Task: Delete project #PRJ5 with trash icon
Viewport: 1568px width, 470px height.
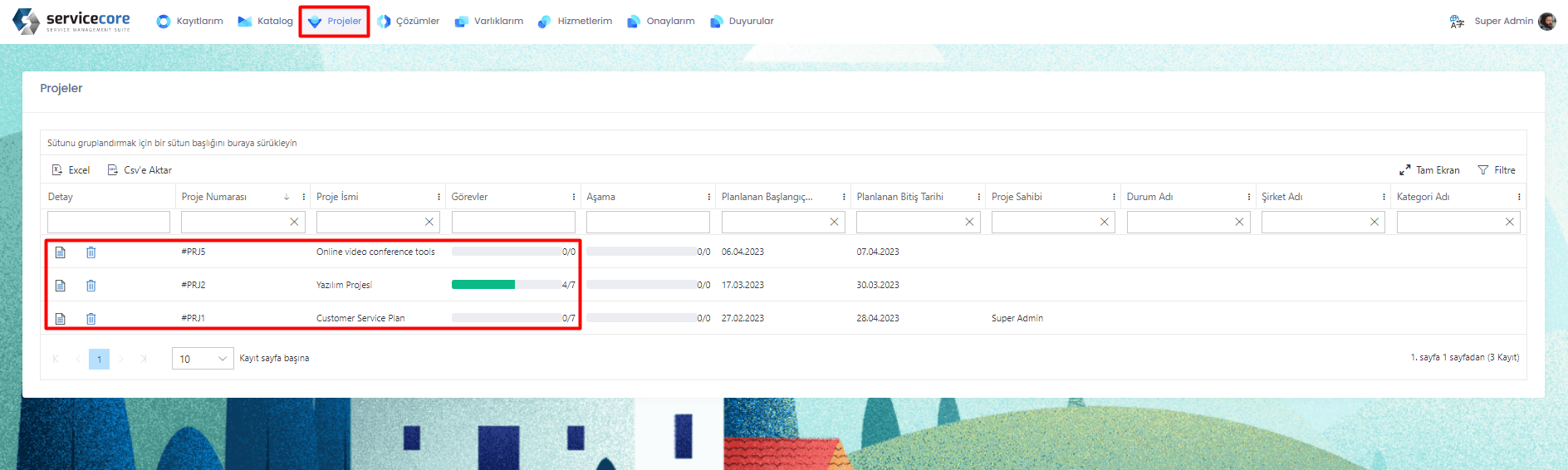Action: pos(91,252)
